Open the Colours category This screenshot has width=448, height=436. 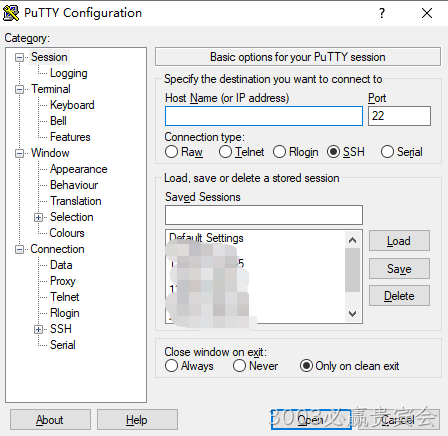coord(67,233)
